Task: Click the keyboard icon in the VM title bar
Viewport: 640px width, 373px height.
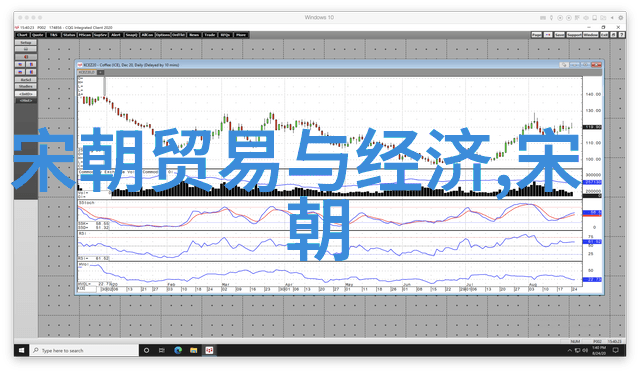Action: [x=543, y=18]
